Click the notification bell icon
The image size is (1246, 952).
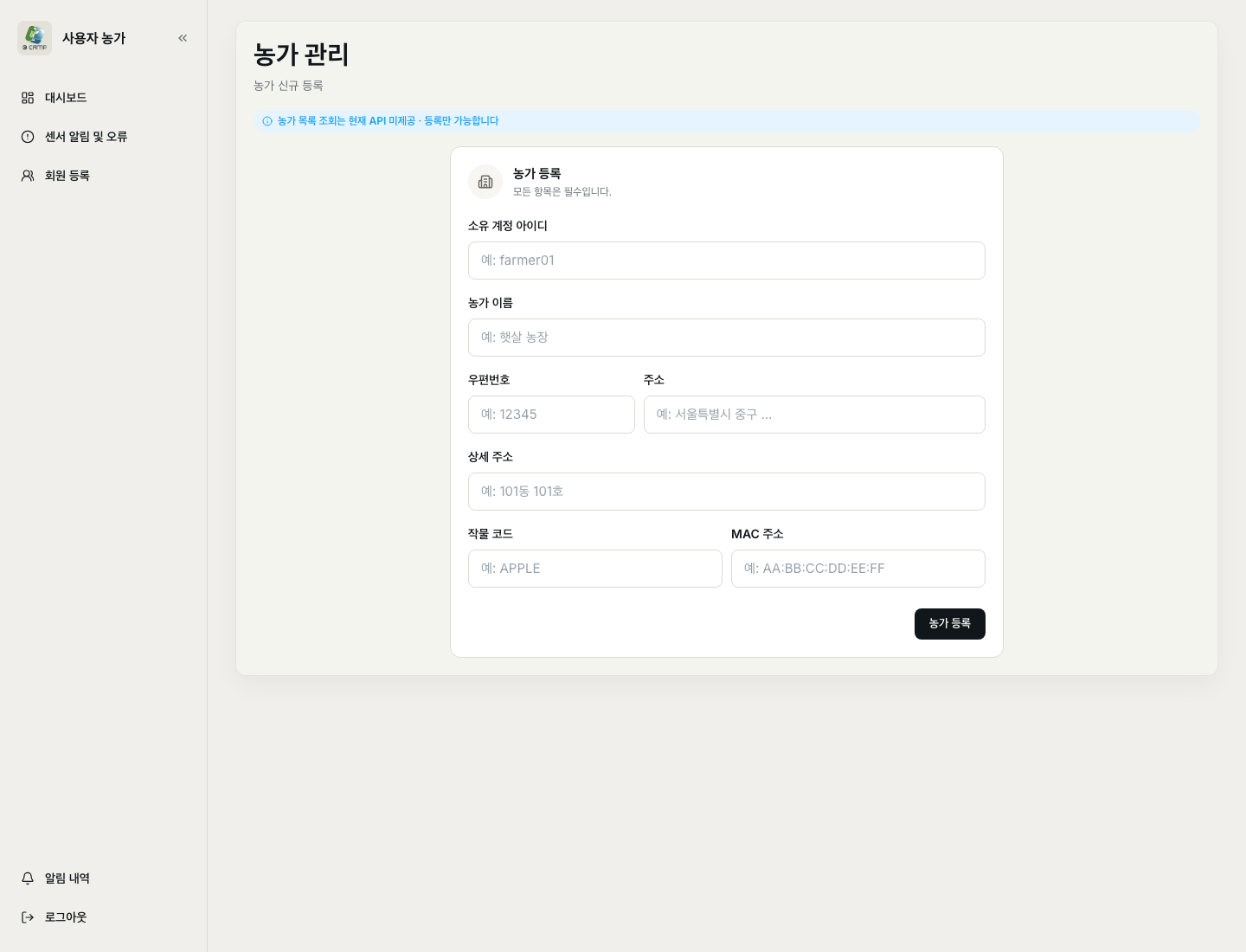click(x=28, y=878)
